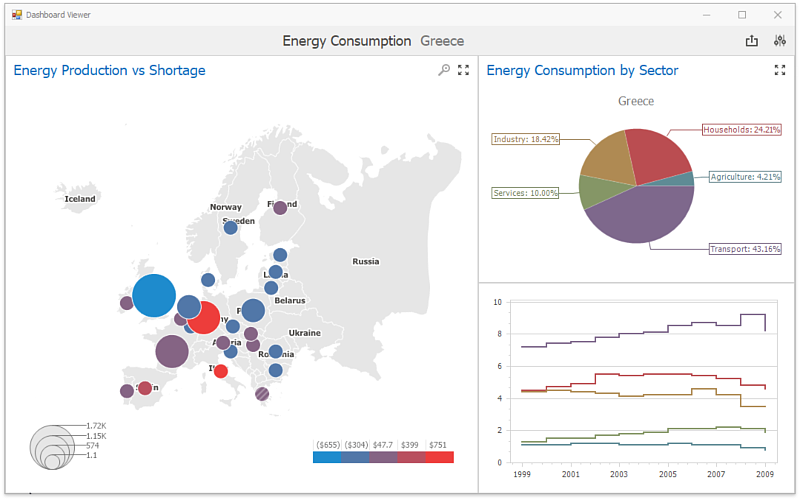Click the Industry: 18.42% label
This screenshot has width=800, height=500.
coord(526,139)
